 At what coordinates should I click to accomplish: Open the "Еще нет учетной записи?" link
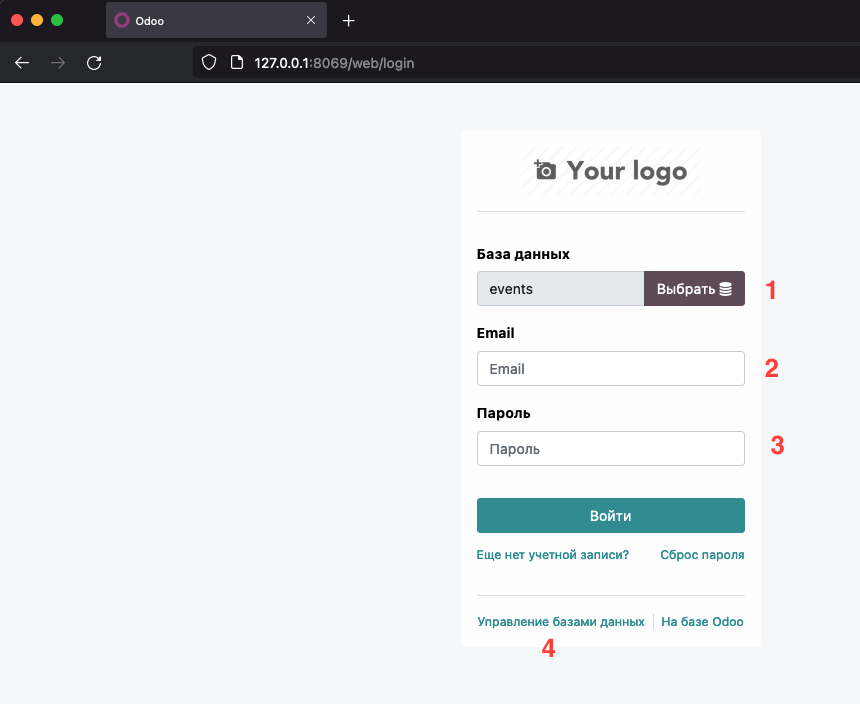(553, 555)
